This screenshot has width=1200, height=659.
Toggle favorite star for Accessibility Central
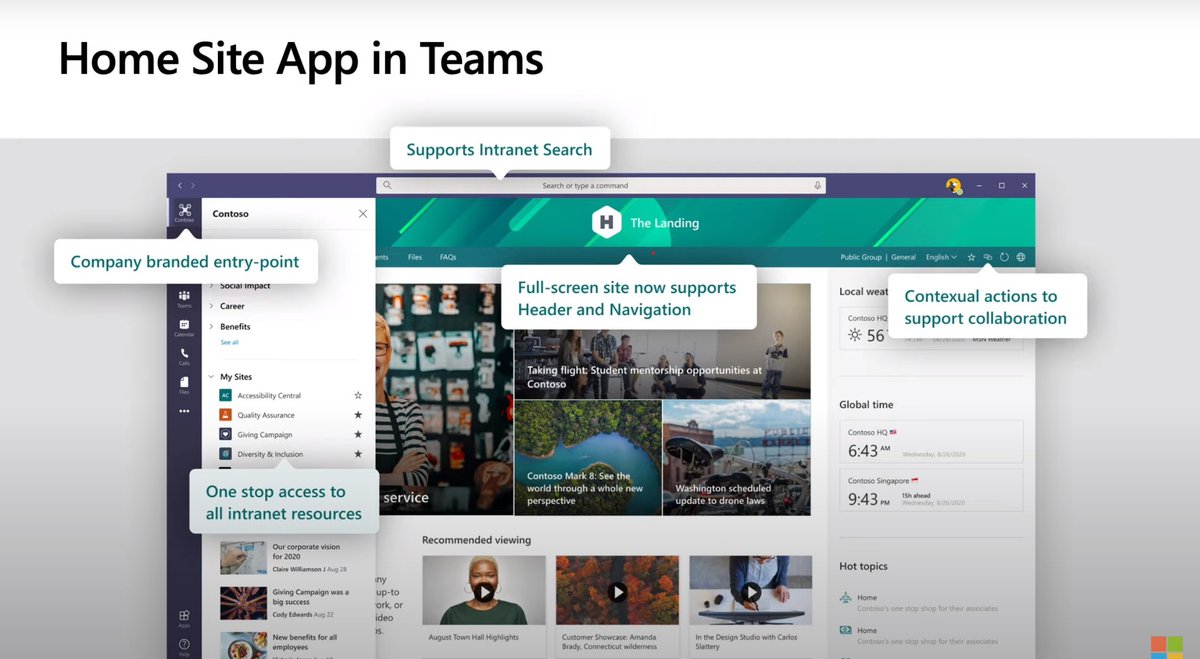358,396
